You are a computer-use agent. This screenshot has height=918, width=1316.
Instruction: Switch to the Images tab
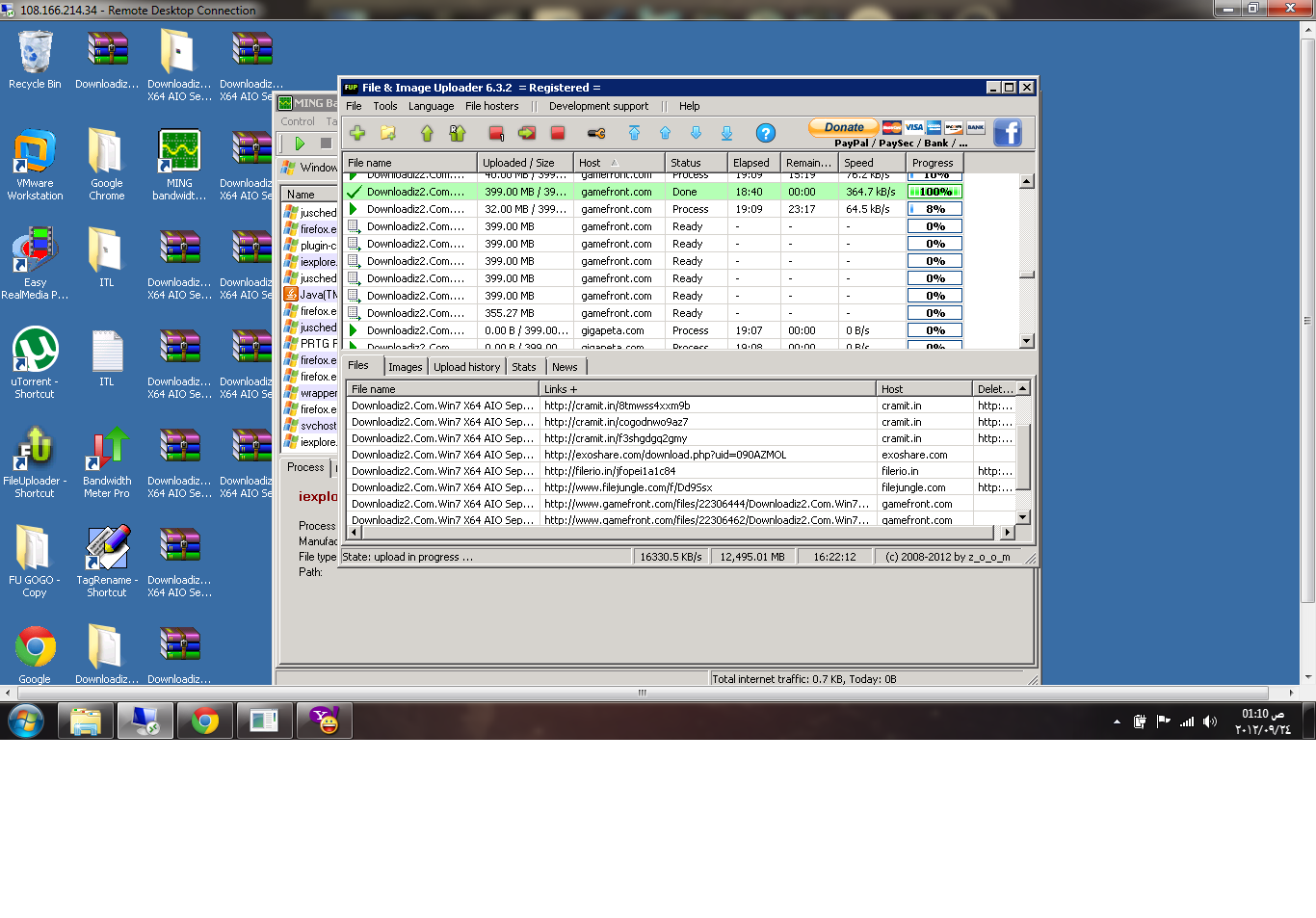point(405,367)
